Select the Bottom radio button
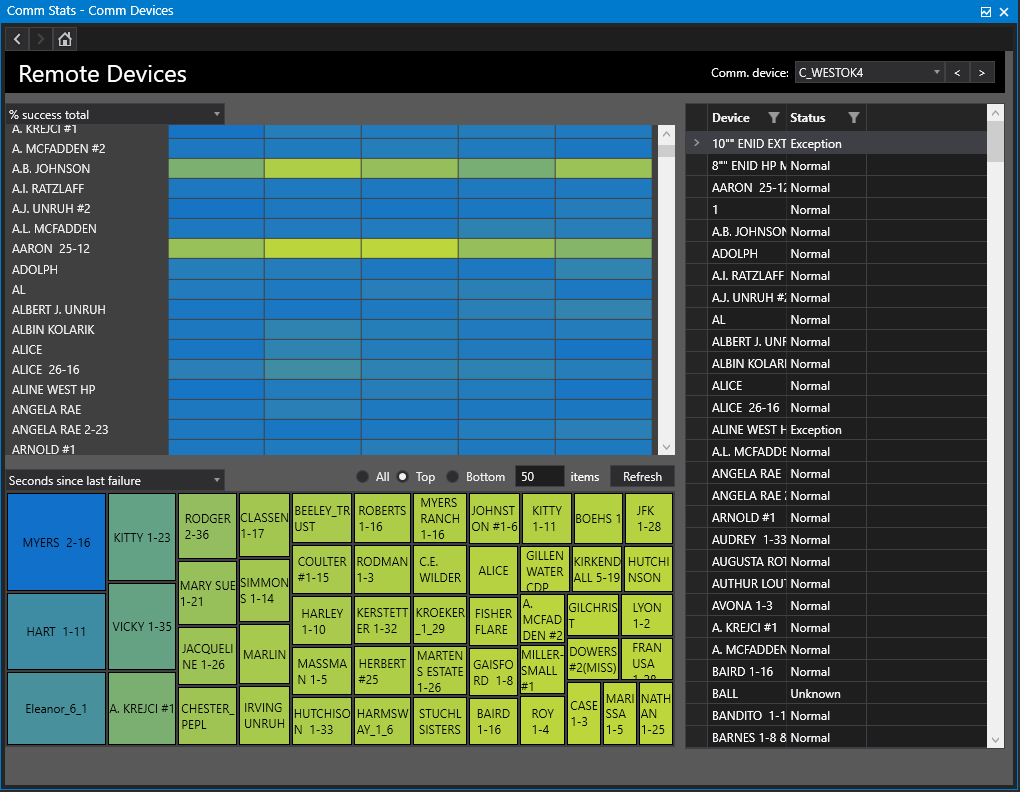1020x792 pixels. pos(450,476)
